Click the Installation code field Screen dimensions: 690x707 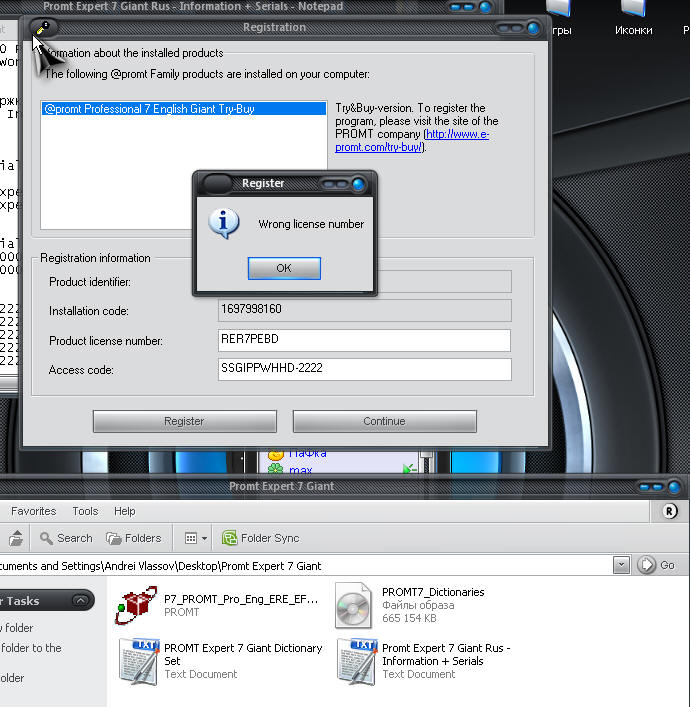pos(364,310)
